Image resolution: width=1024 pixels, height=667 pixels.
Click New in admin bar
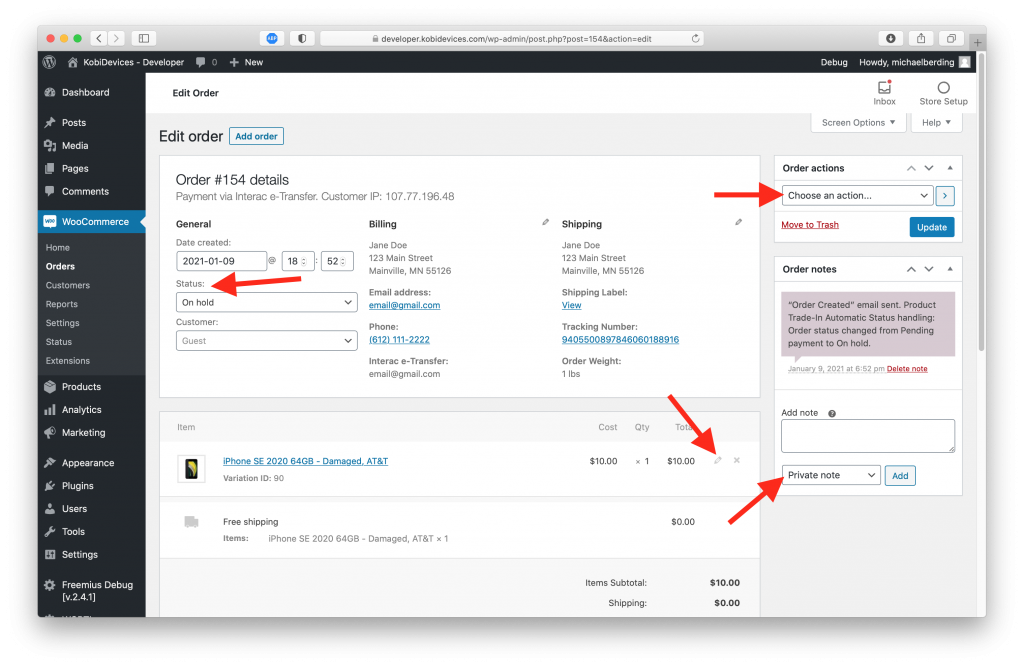pos(246,62)
